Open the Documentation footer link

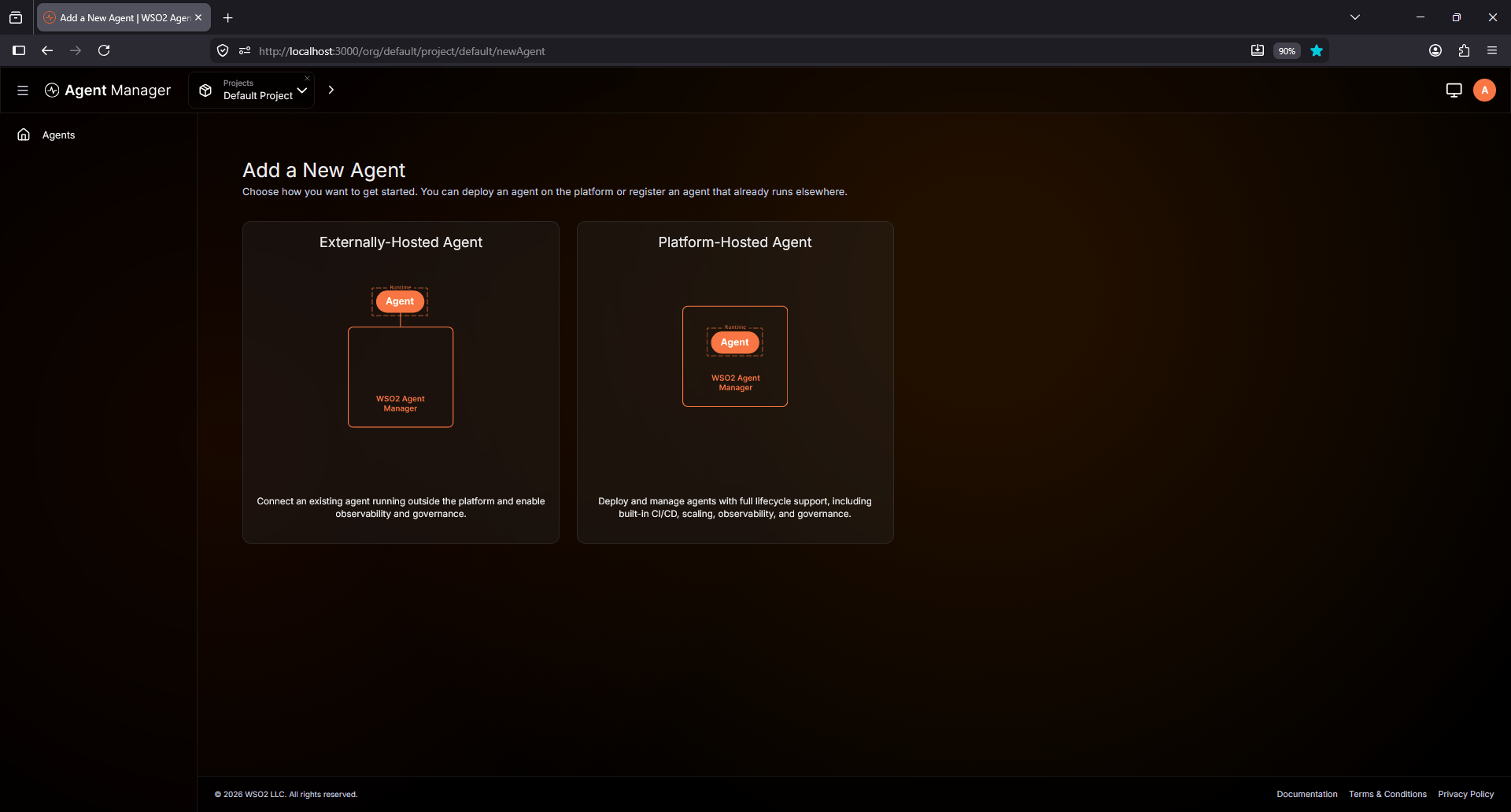[x=1307, y=795]
